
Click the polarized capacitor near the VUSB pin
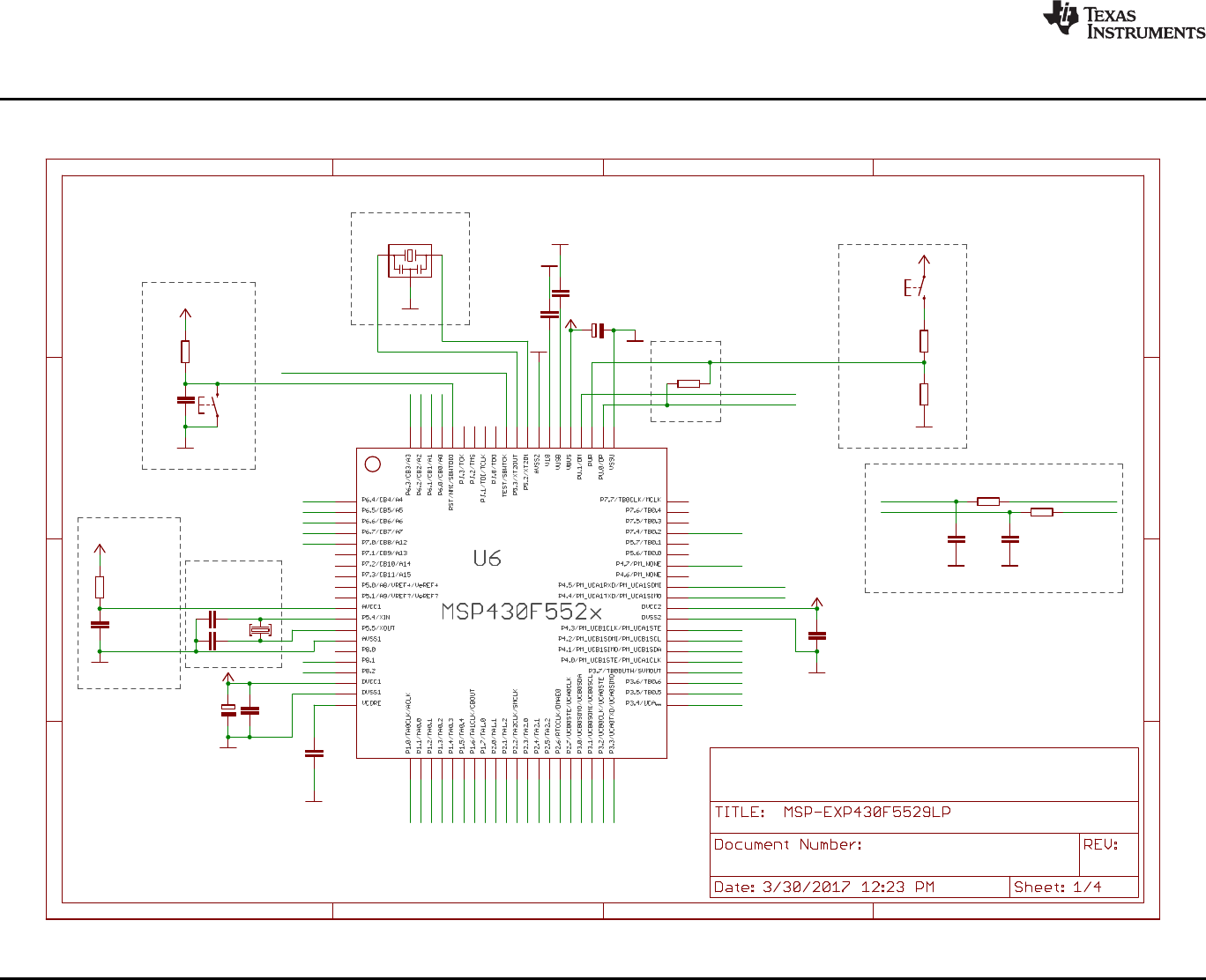599,330
